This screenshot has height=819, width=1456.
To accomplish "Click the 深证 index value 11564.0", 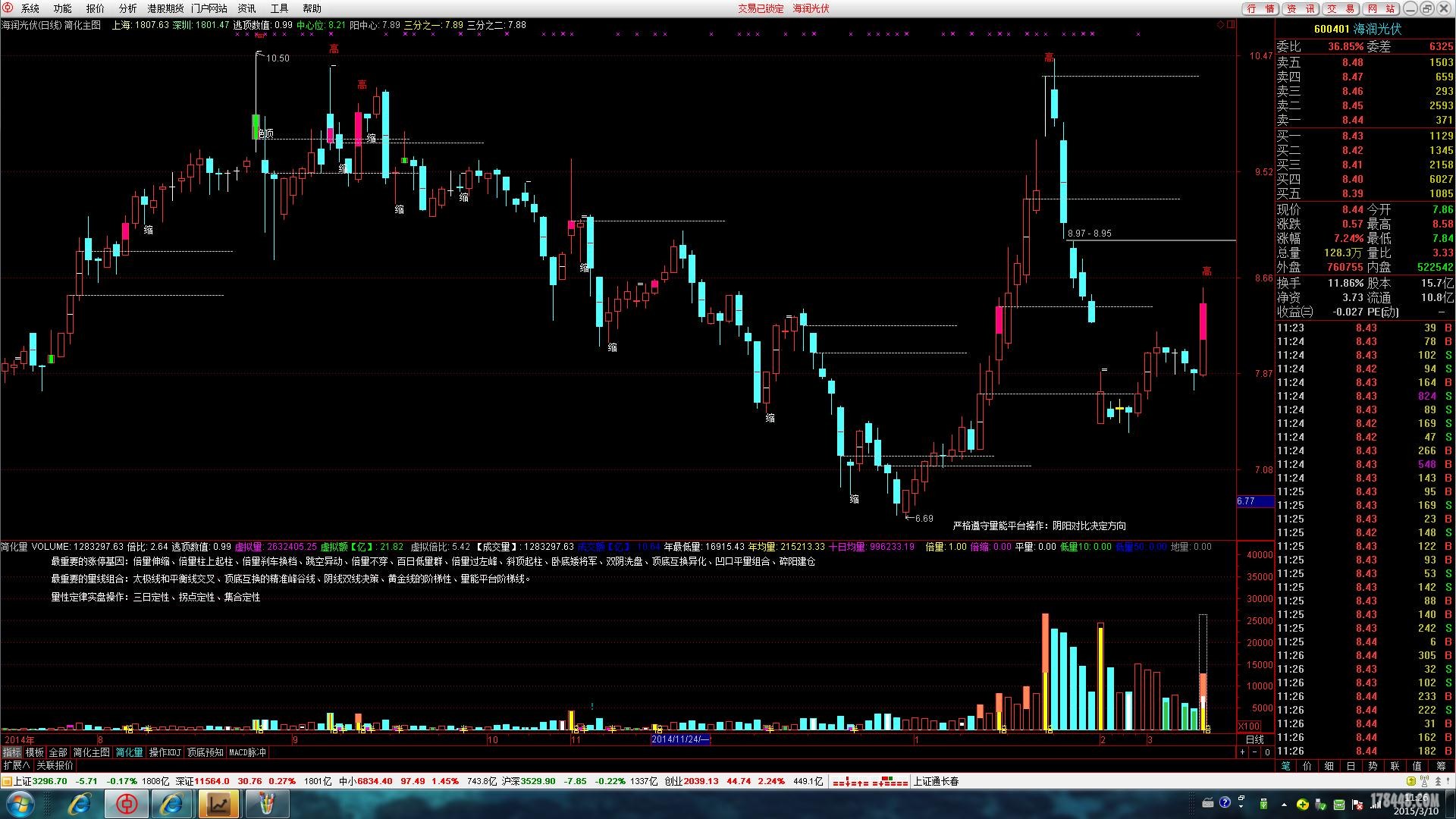I will click(x=212, y=781).
